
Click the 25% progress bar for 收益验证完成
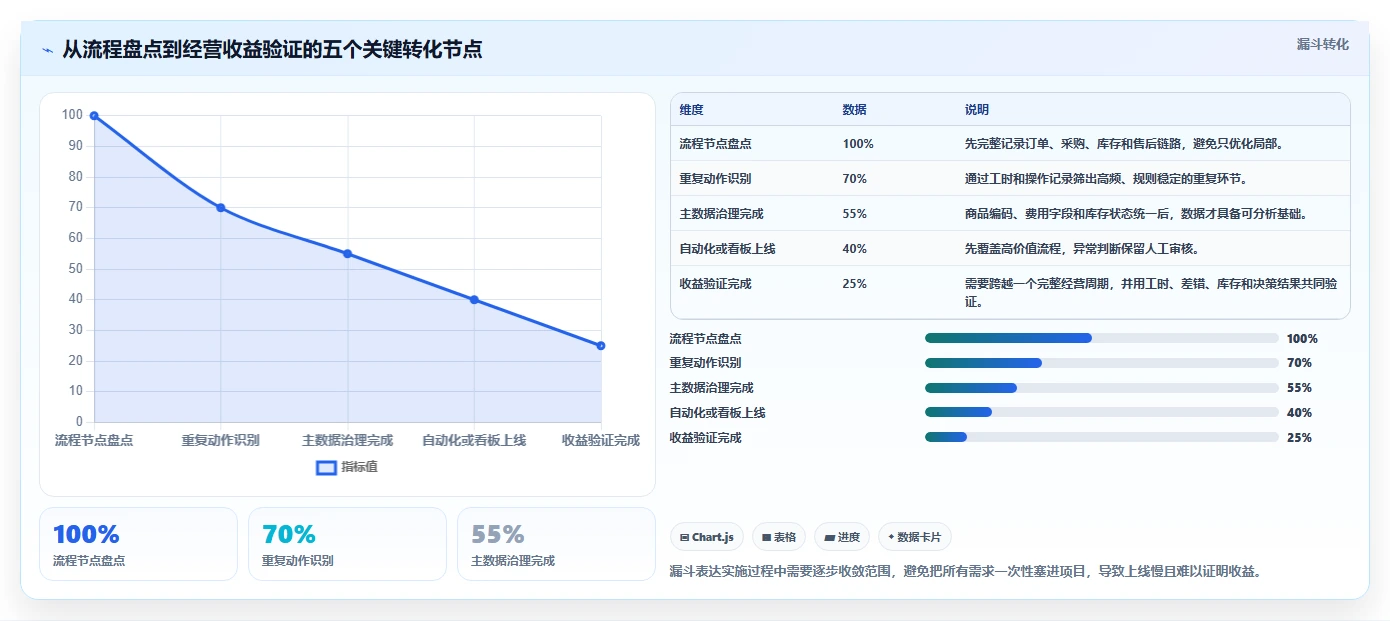[1102, 437]
